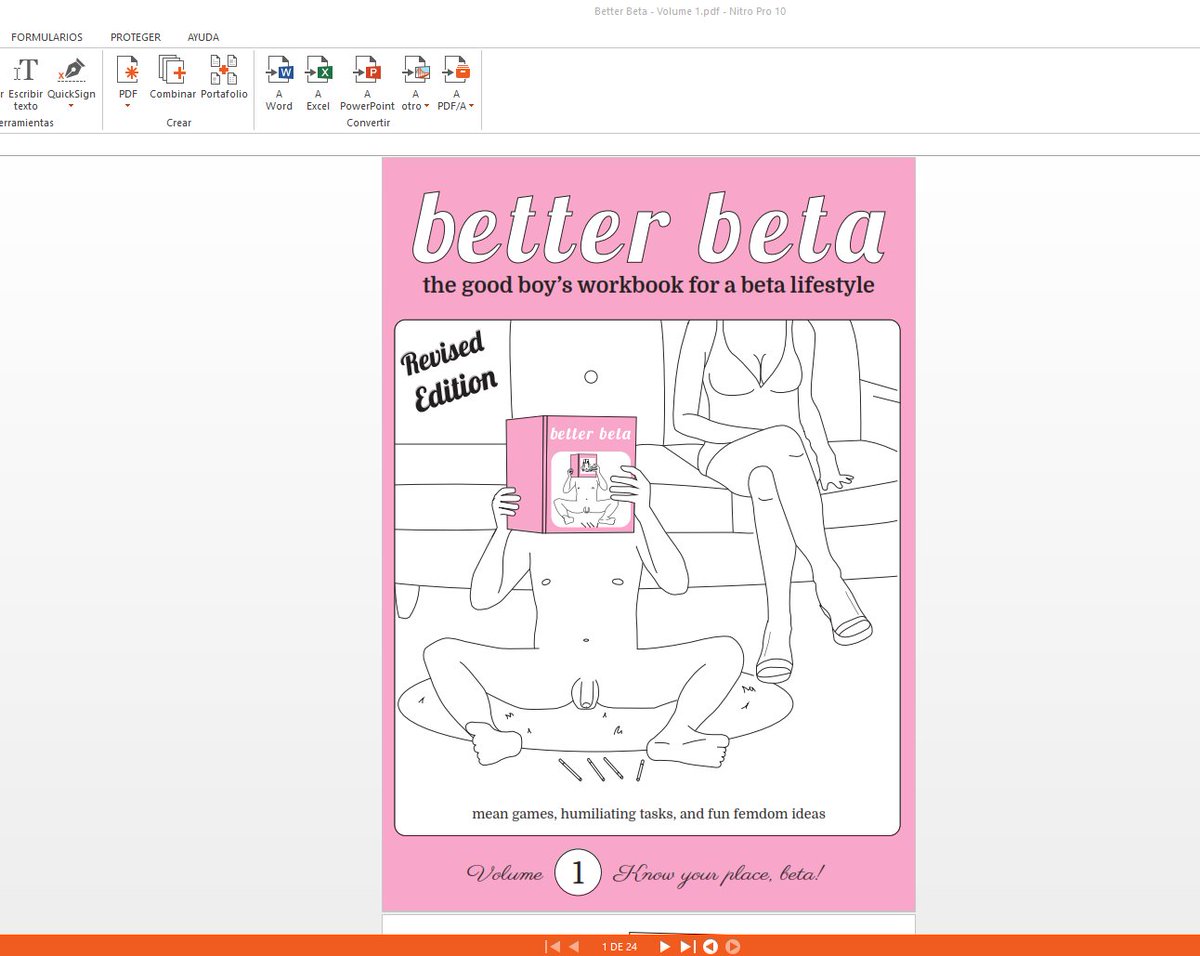Go to next page arrow

pos(664,946)
